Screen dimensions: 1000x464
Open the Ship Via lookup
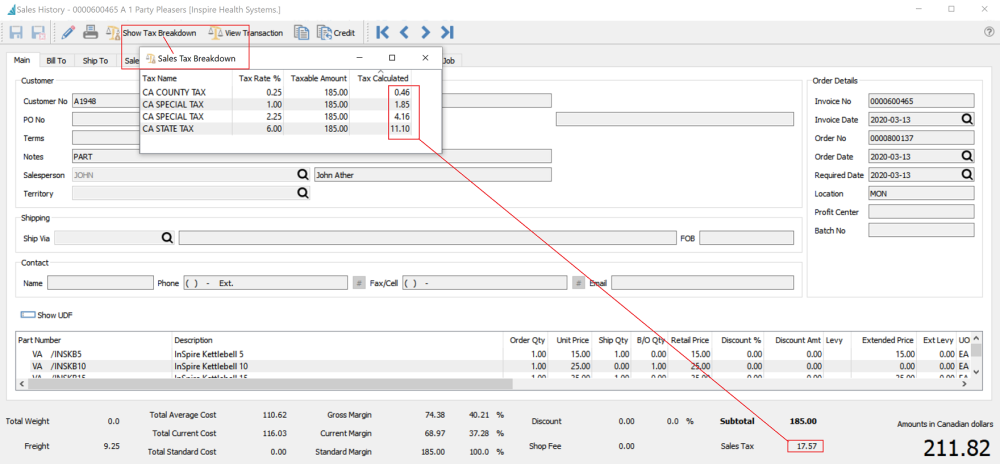point(167,238)
